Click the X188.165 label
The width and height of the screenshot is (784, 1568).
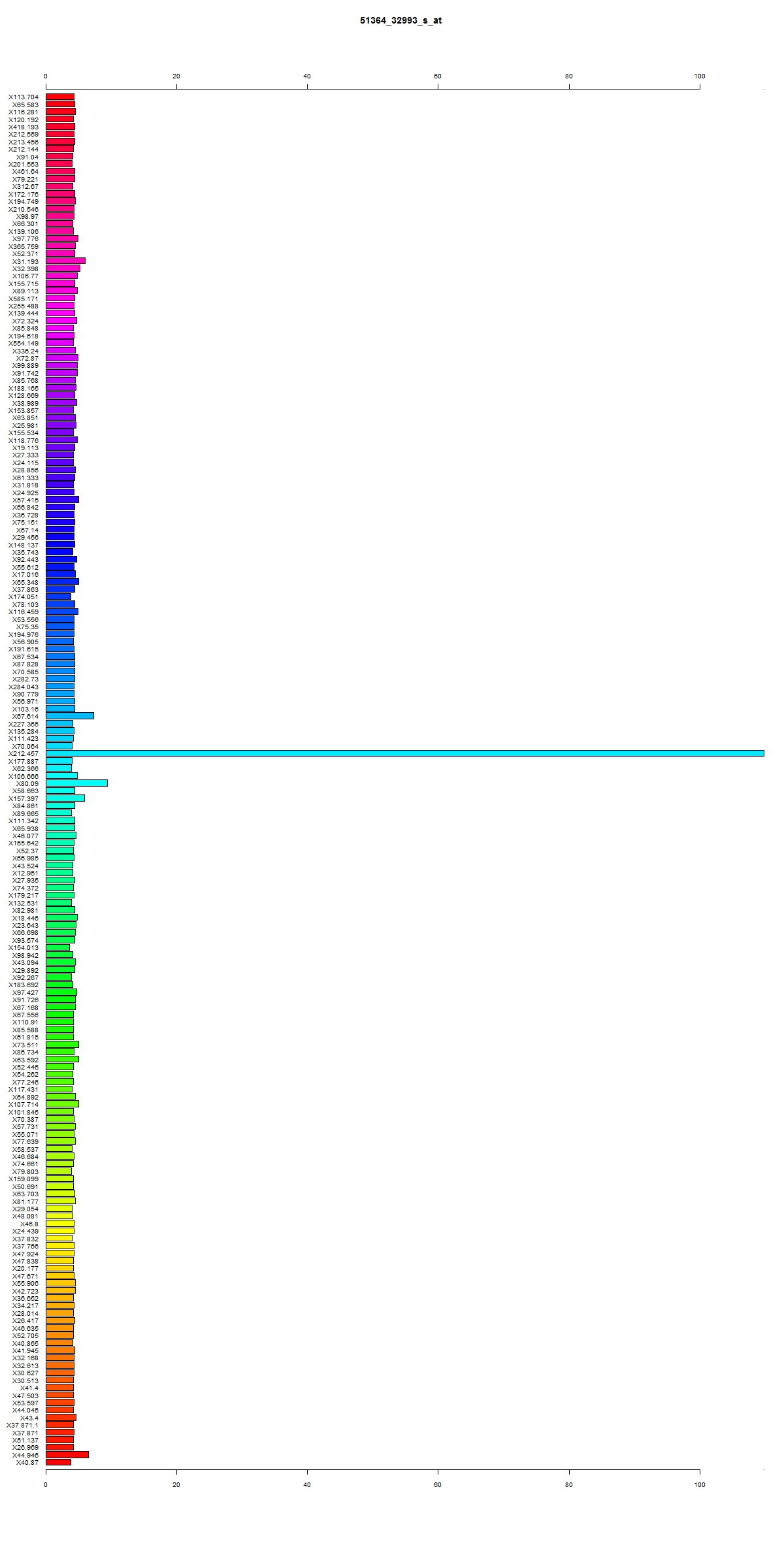point(24,388)
